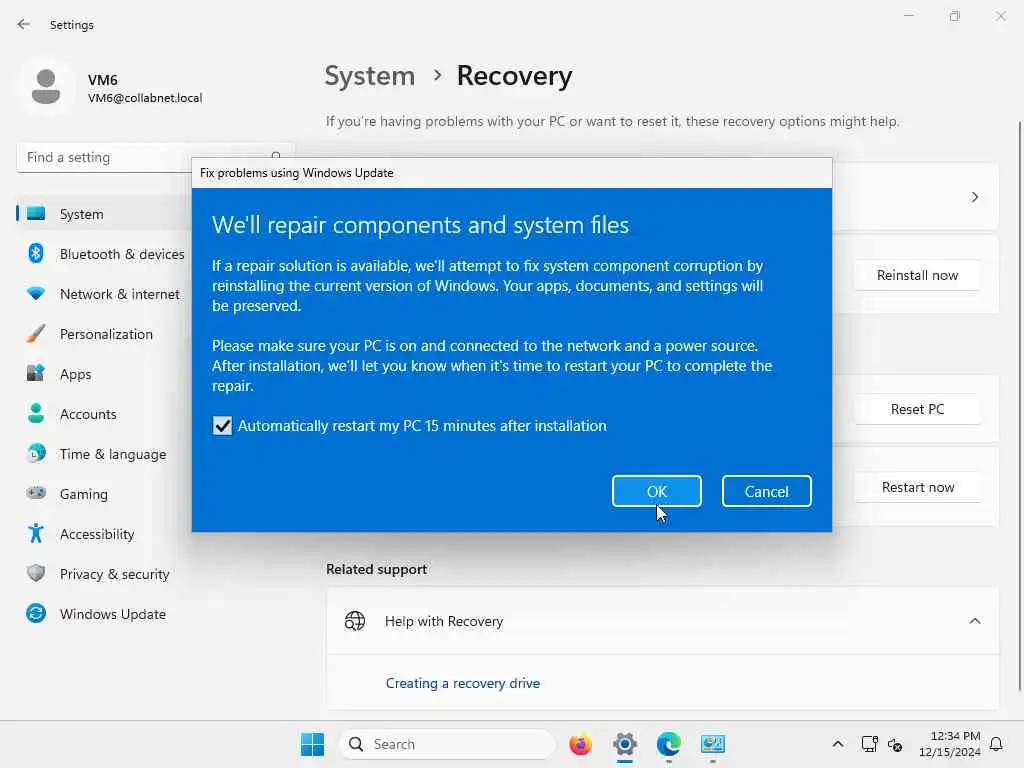Click the Privacy & security shield icon

(36, 573)
